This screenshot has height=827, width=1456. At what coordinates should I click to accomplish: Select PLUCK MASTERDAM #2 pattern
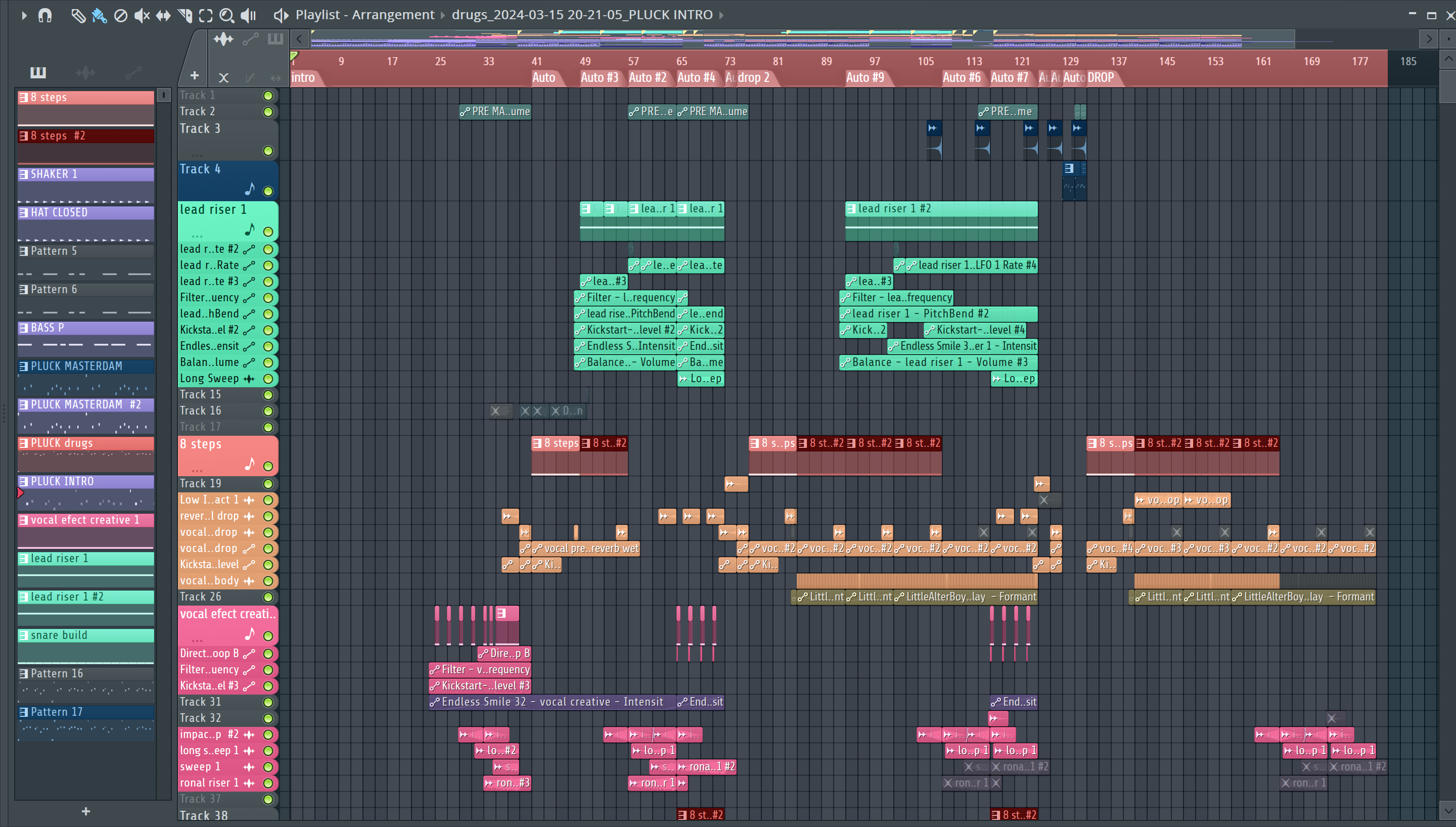pos(86,416)
